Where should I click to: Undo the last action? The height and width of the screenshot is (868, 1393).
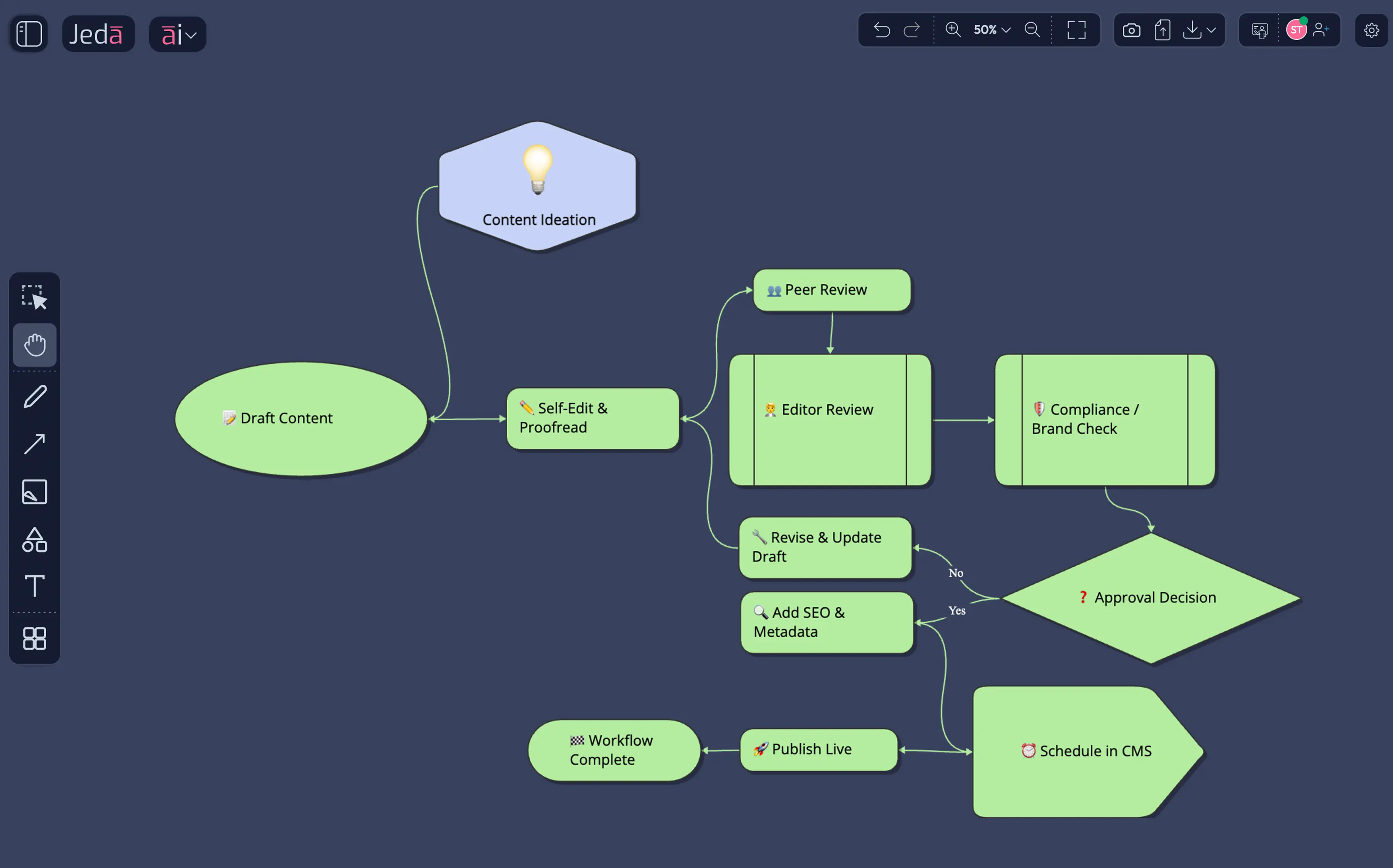(882, 30)
